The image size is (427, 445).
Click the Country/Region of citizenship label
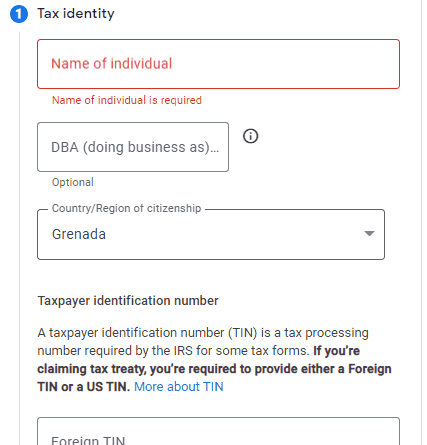click(126, 208)
